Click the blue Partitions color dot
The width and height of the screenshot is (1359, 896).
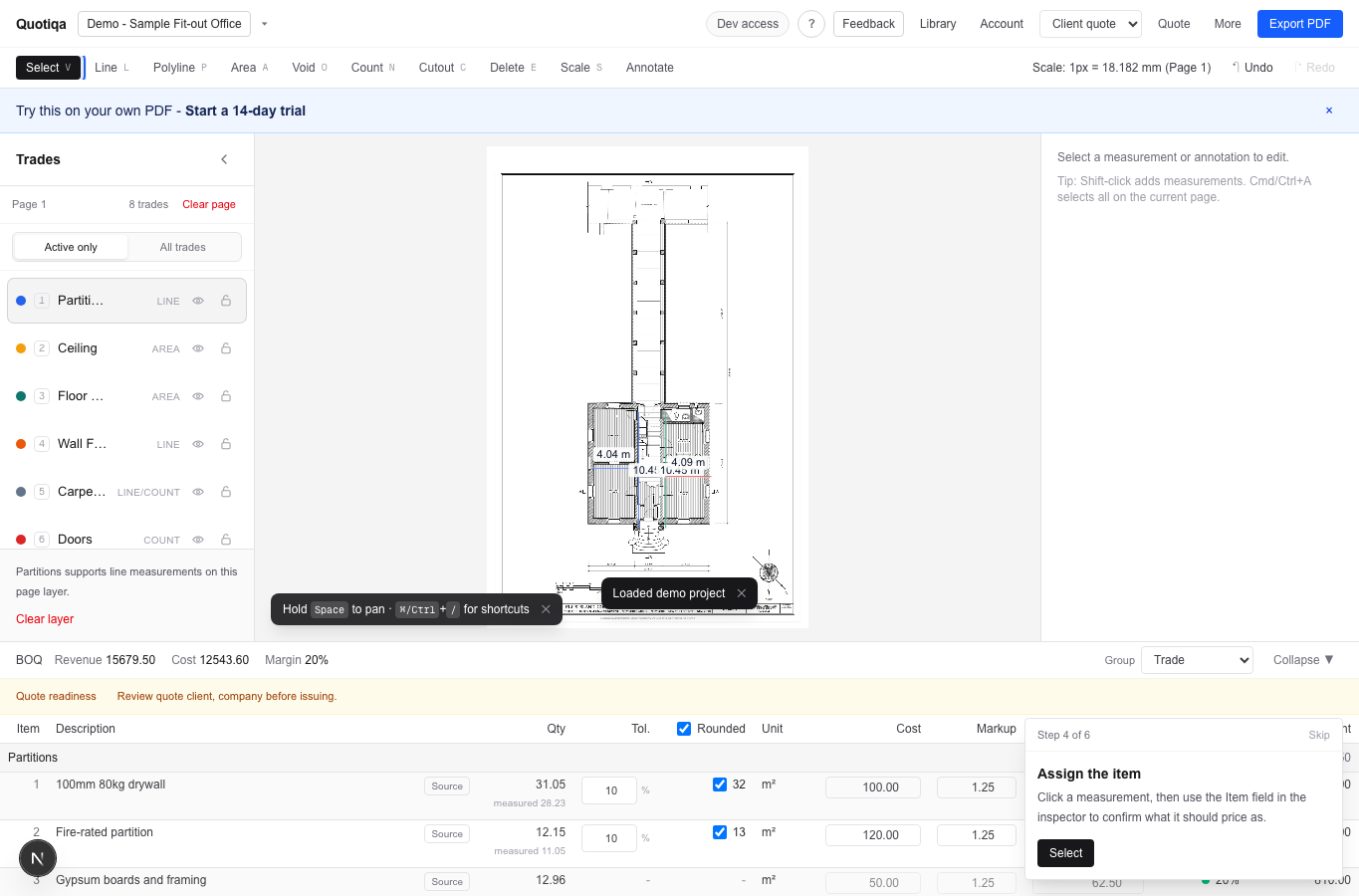click(x=21, y=301)
